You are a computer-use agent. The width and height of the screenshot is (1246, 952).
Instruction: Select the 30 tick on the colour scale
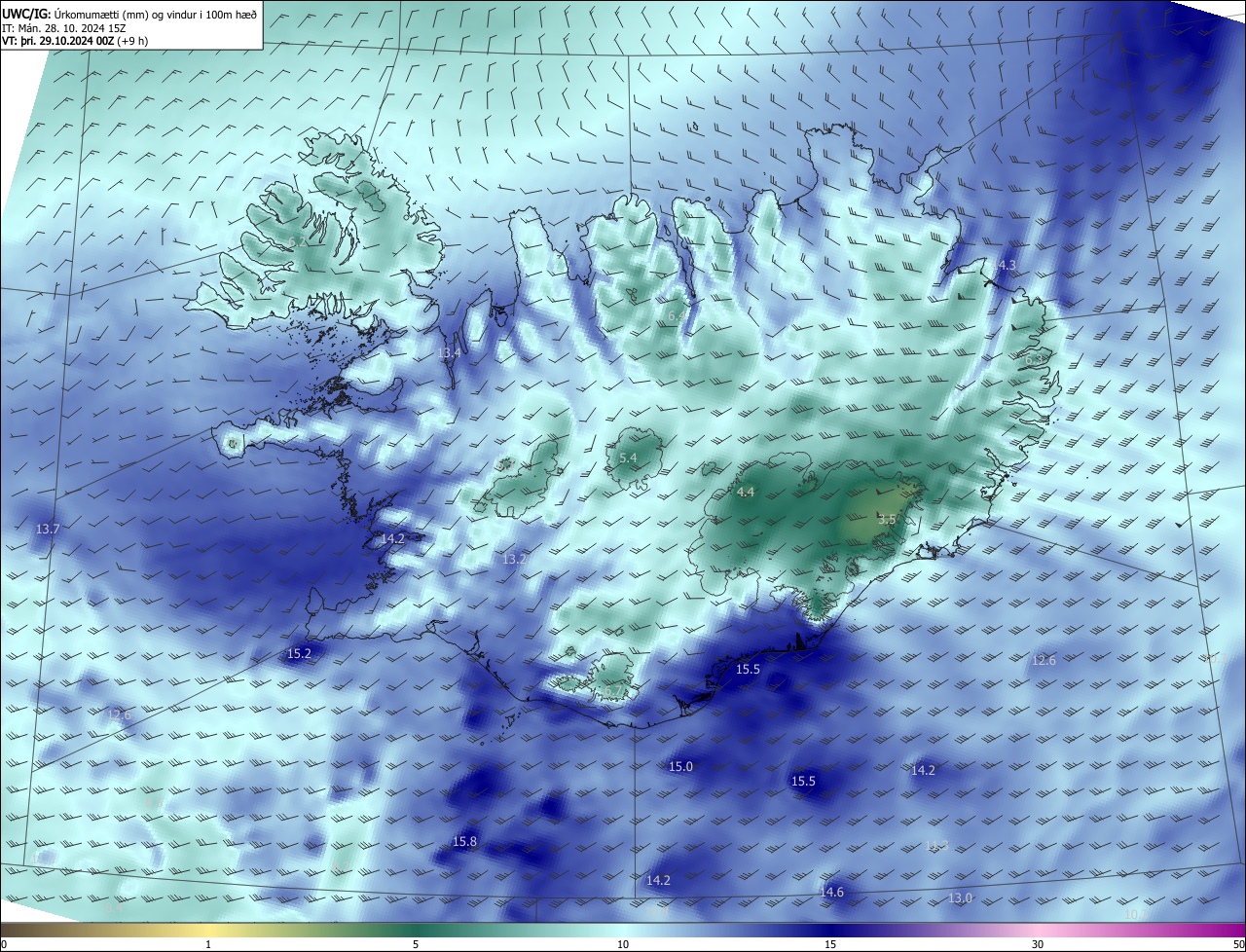click(x=1038, y=944)
